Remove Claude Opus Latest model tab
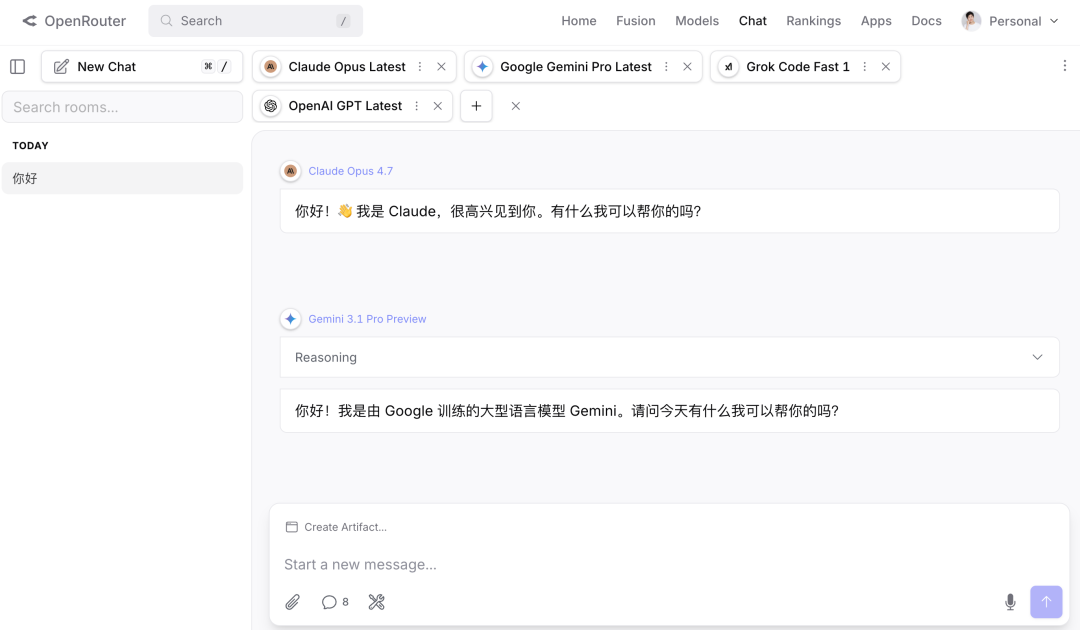This screenshot has width=1080, height=630. click(442, 67)
